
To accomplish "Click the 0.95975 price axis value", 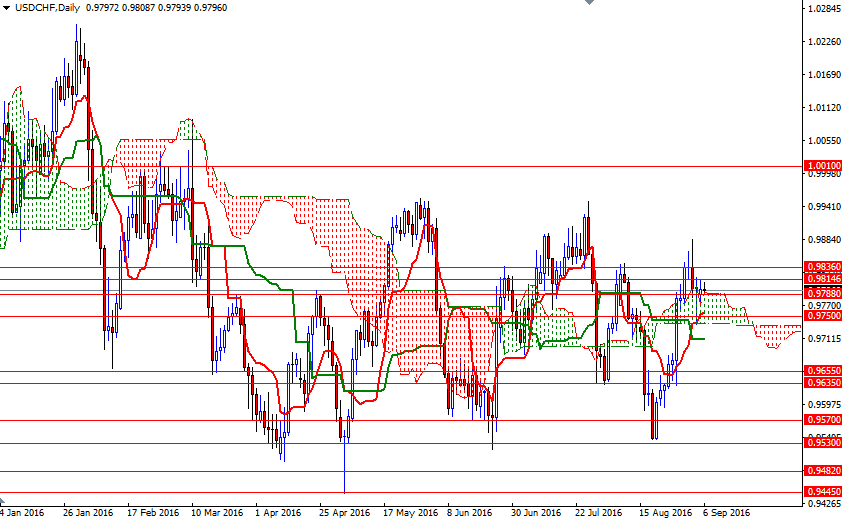I will 825,405.
